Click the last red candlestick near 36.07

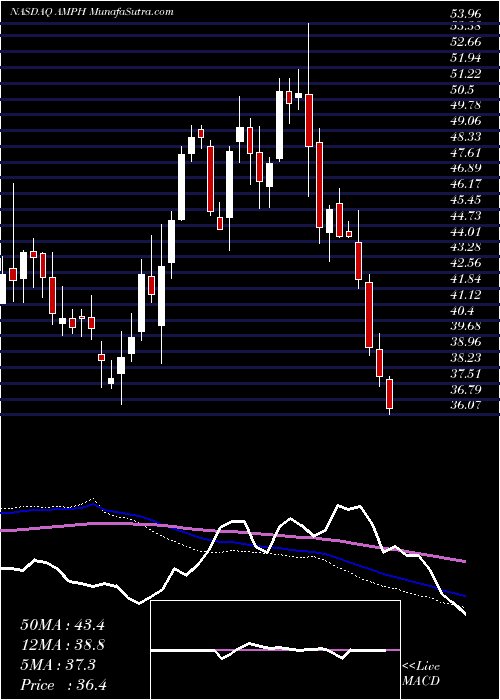tap(390, 394)
